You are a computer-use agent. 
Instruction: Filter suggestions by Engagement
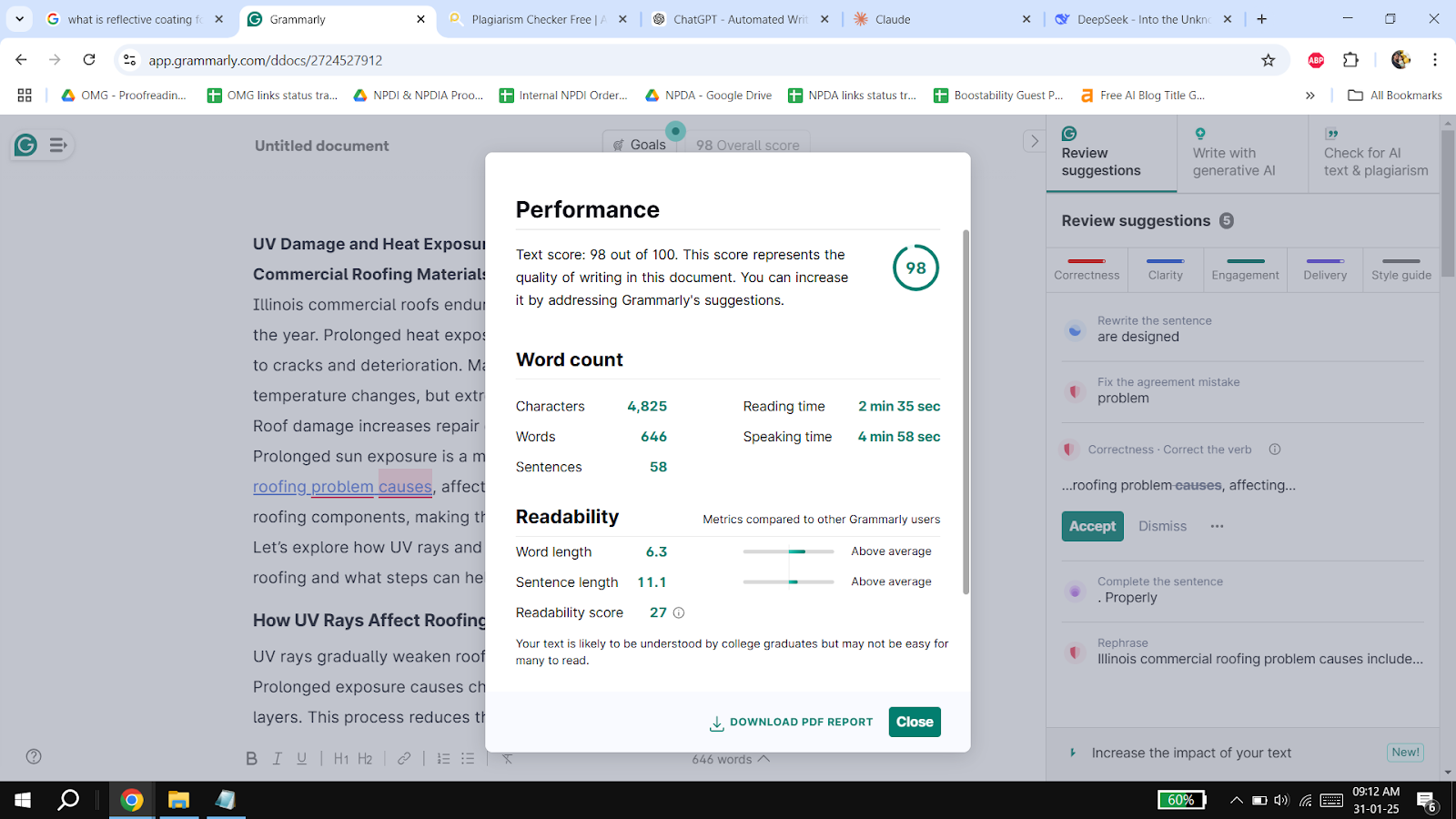point(1245,270)
